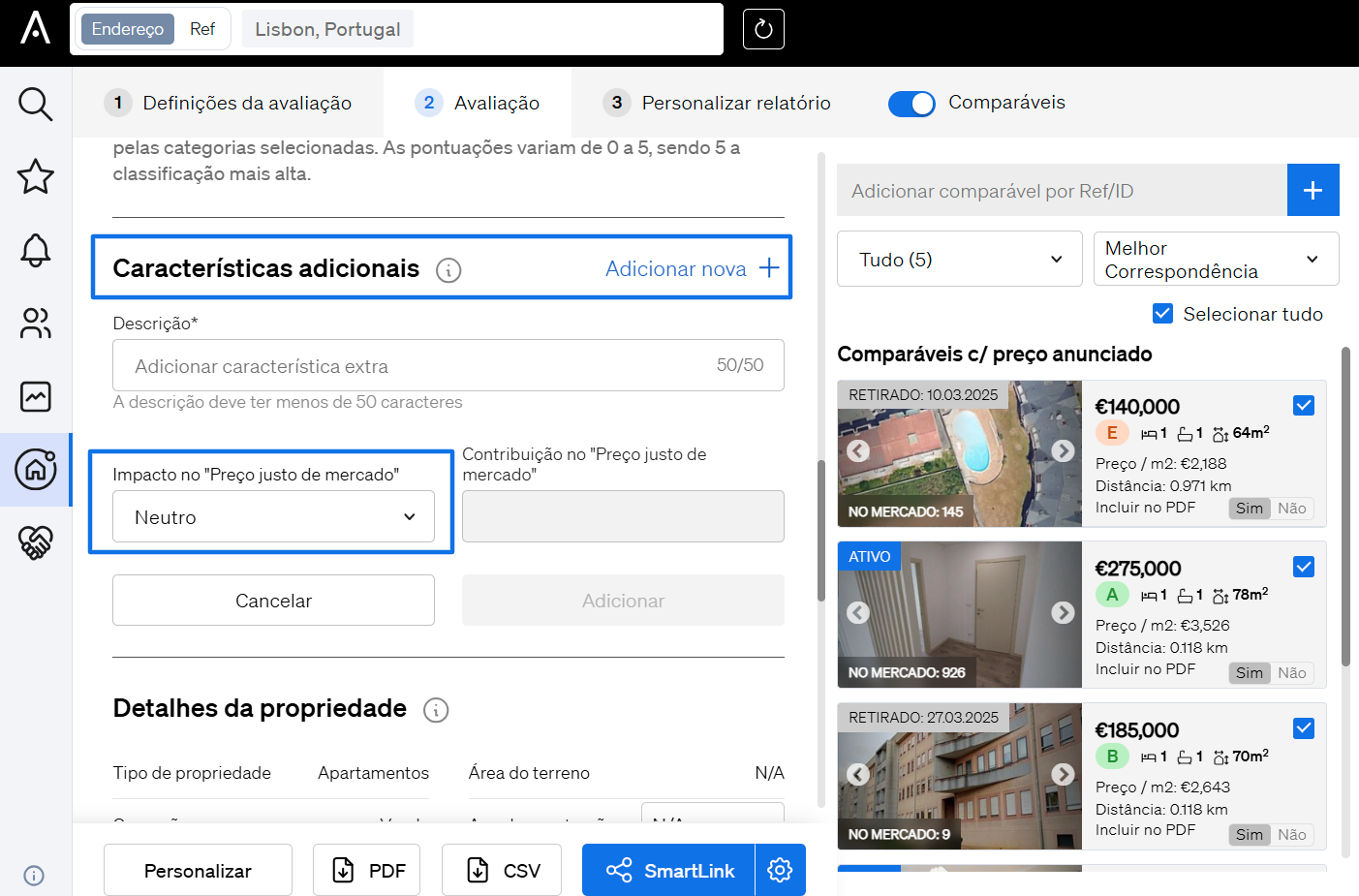Image resolution: width=1359 pixels, height=896 pixels.
Task: Click the Cancelar button
Action: pyautogui.click(x=273, y=601)
